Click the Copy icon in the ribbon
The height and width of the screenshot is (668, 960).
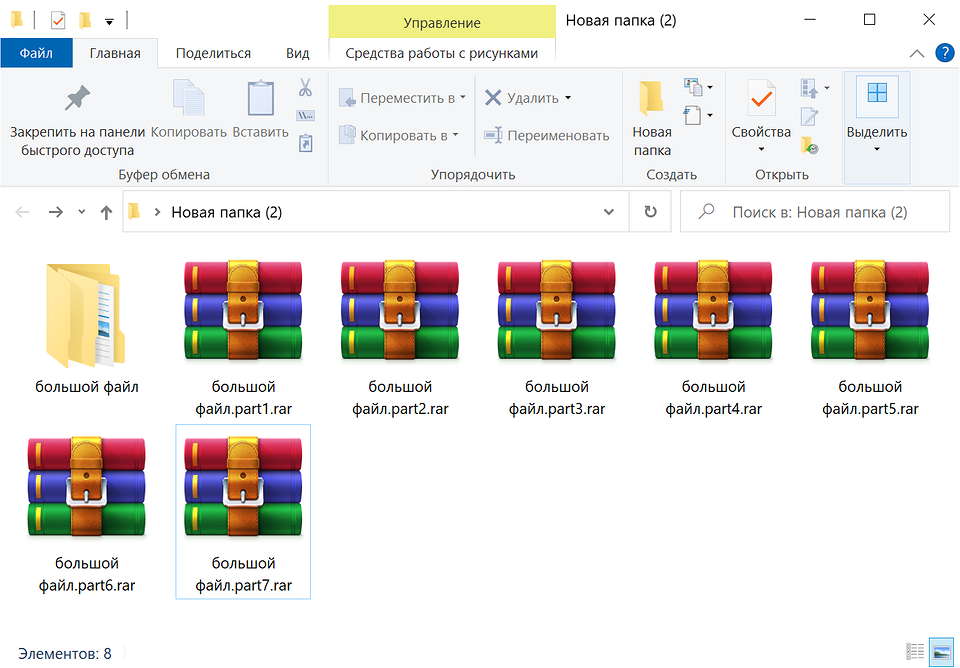pyautogui.click(x=189, y=97)
